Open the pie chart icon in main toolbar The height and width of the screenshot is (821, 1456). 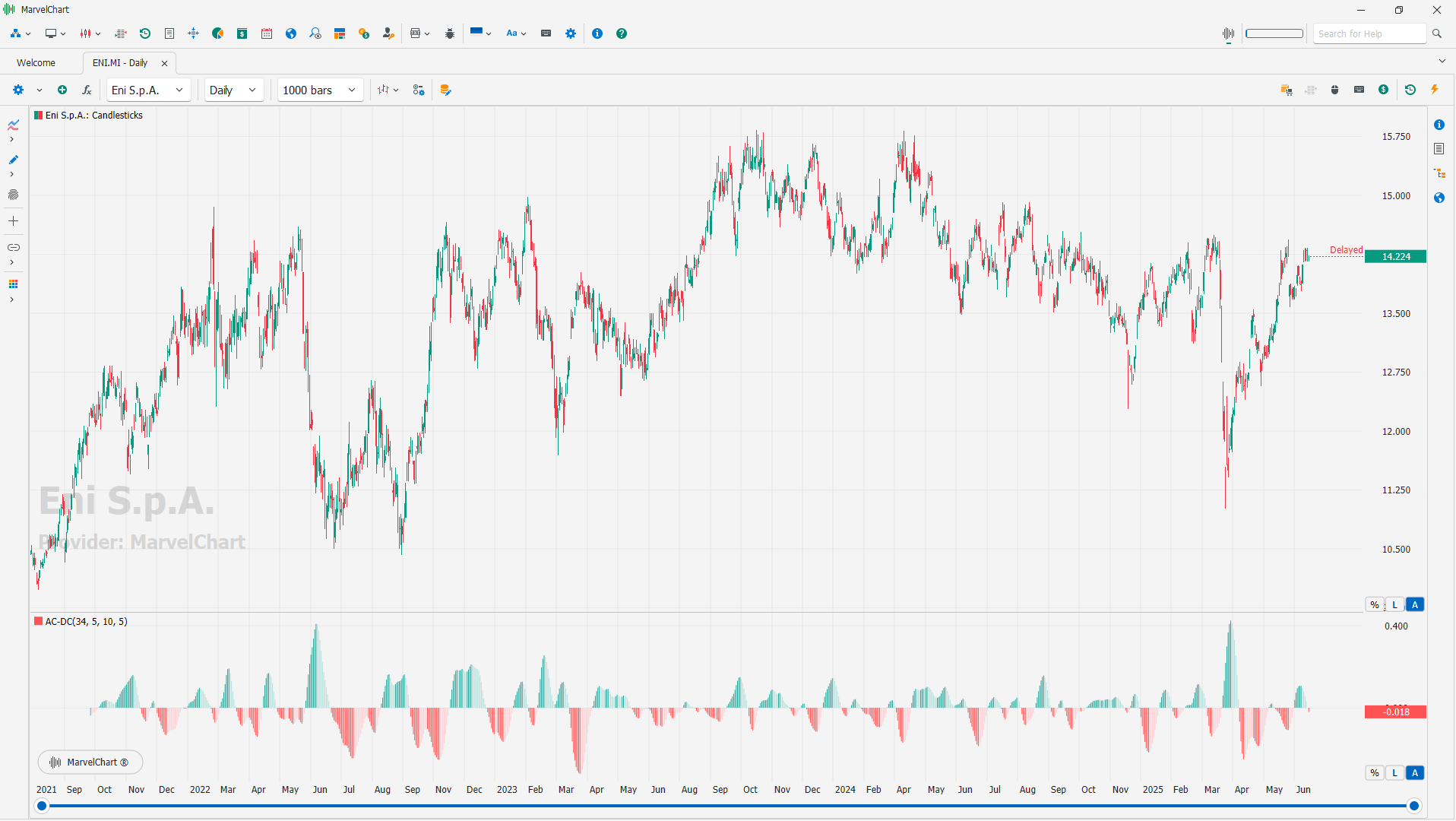tap(218, 33)
